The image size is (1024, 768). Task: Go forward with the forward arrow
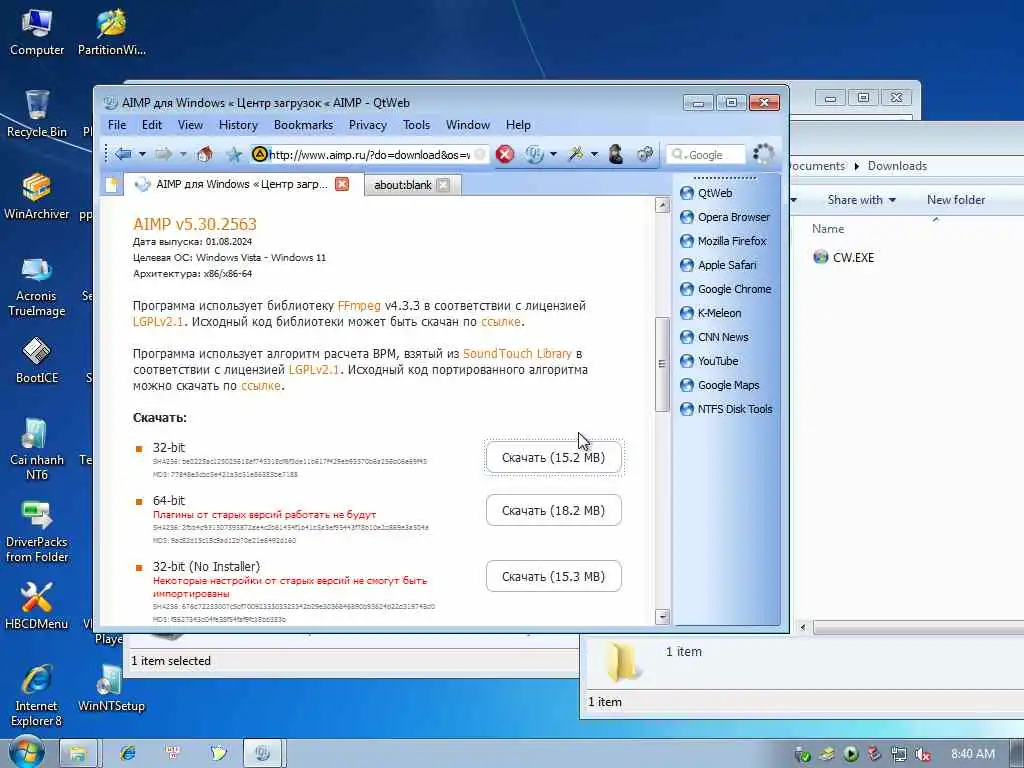click(x=163, y=154)
